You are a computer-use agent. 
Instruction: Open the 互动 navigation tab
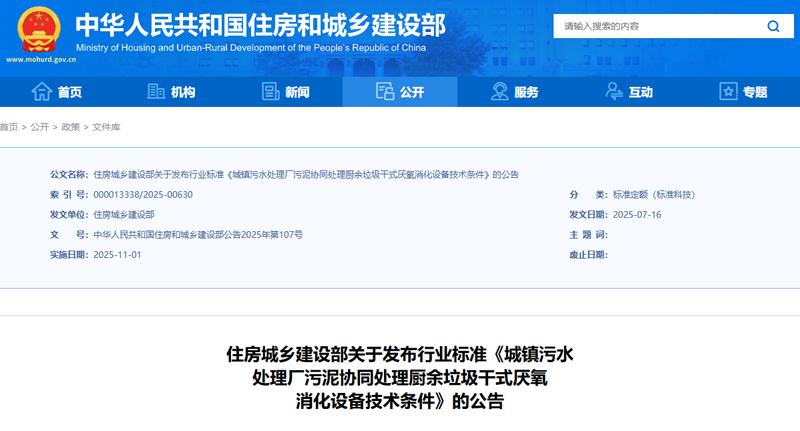tap(629, 92)
